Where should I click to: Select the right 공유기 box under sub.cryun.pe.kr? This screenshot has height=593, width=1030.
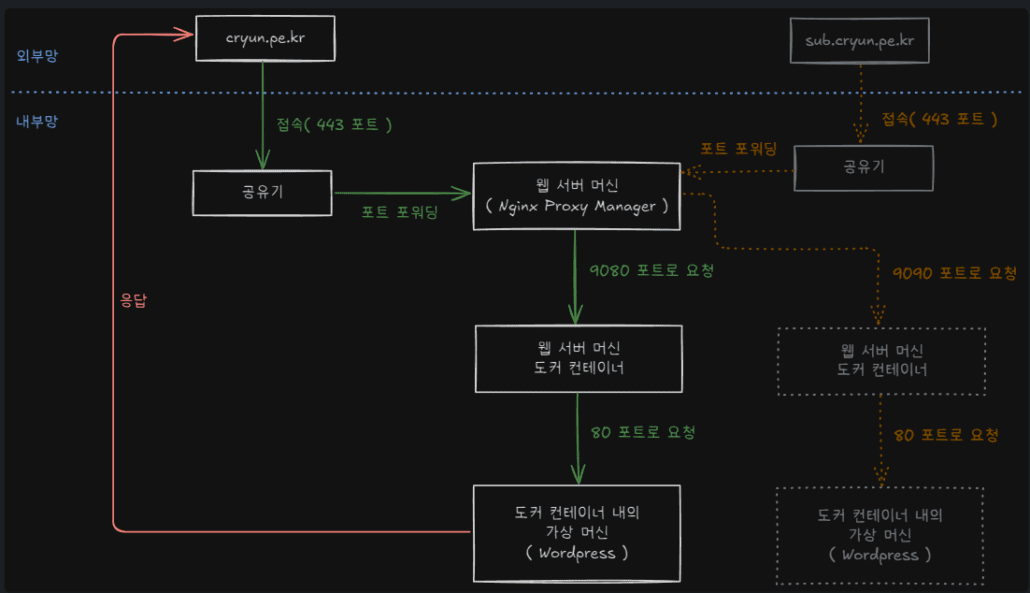[863, 168]
